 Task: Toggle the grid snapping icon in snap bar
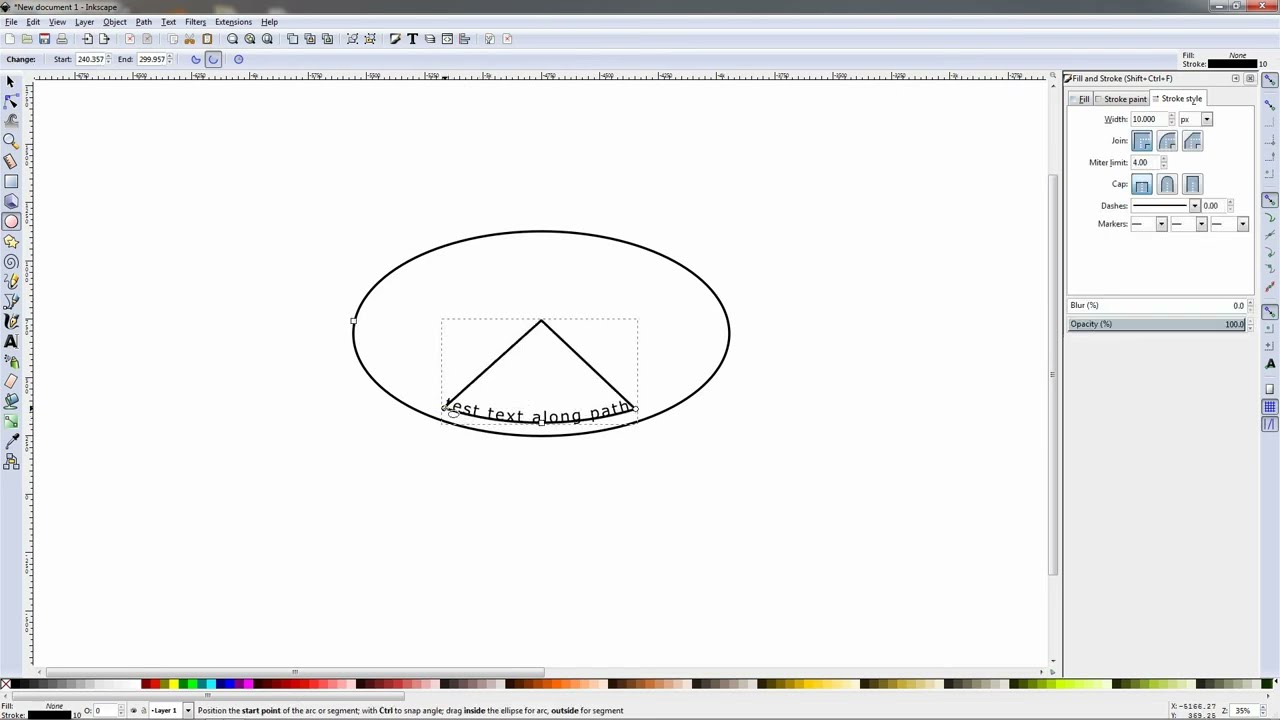[1269, 407]
